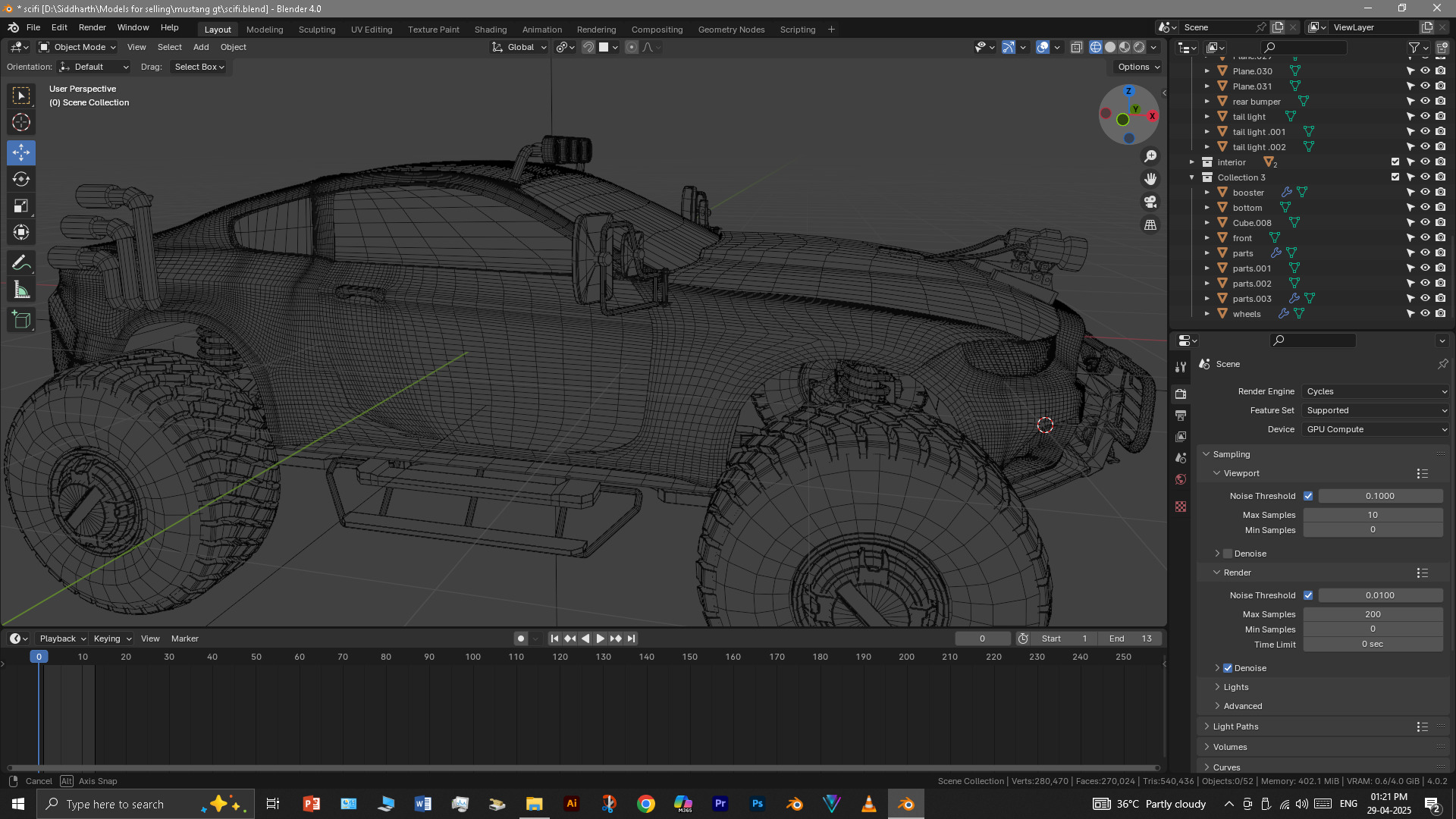Image resolution: width=1456 pixels, height=819 pixels.
Task: Open the Render properties tab
Action: pos(1181,394)
